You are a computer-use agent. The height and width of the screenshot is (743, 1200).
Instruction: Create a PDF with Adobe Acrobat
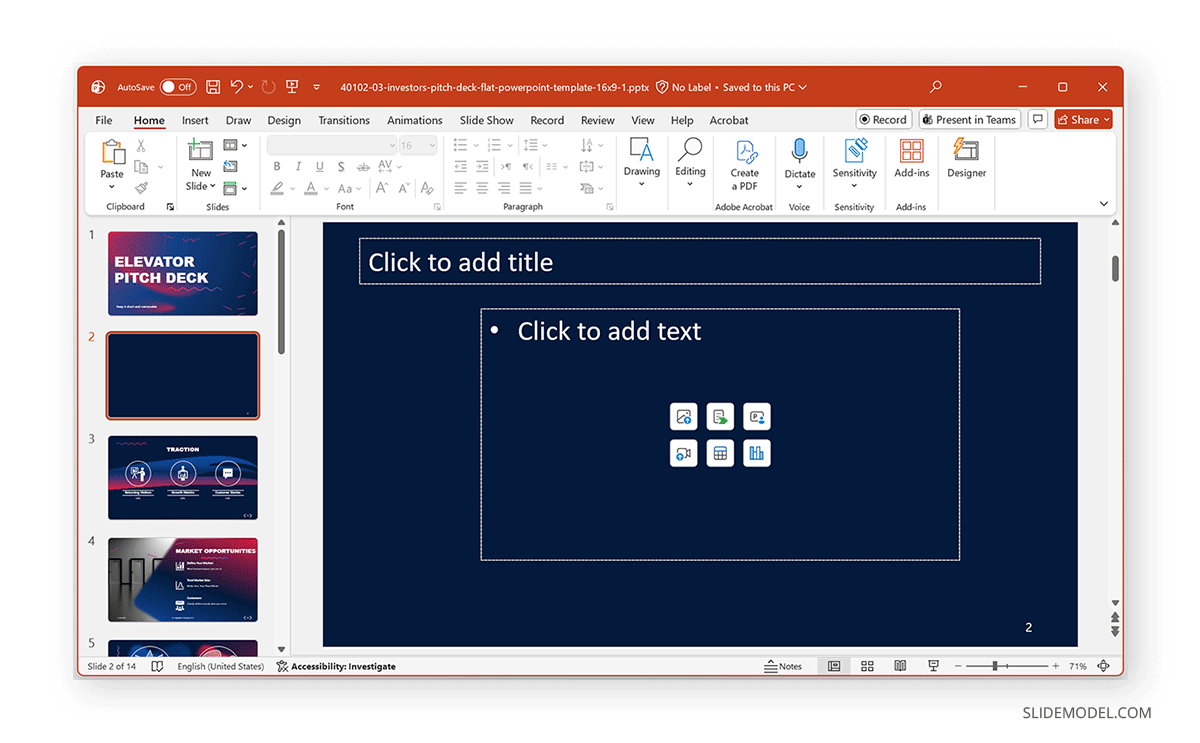pyautogui.click(x=744, y=165)
